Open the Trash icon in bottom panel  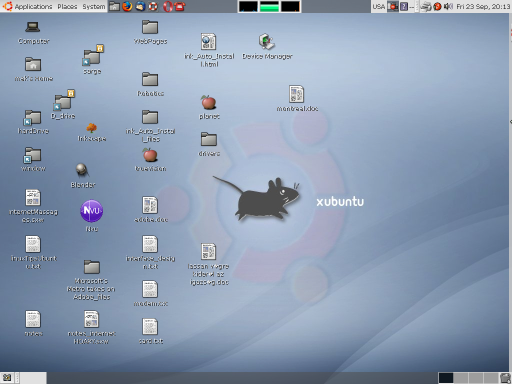click(x=505, y=378)
